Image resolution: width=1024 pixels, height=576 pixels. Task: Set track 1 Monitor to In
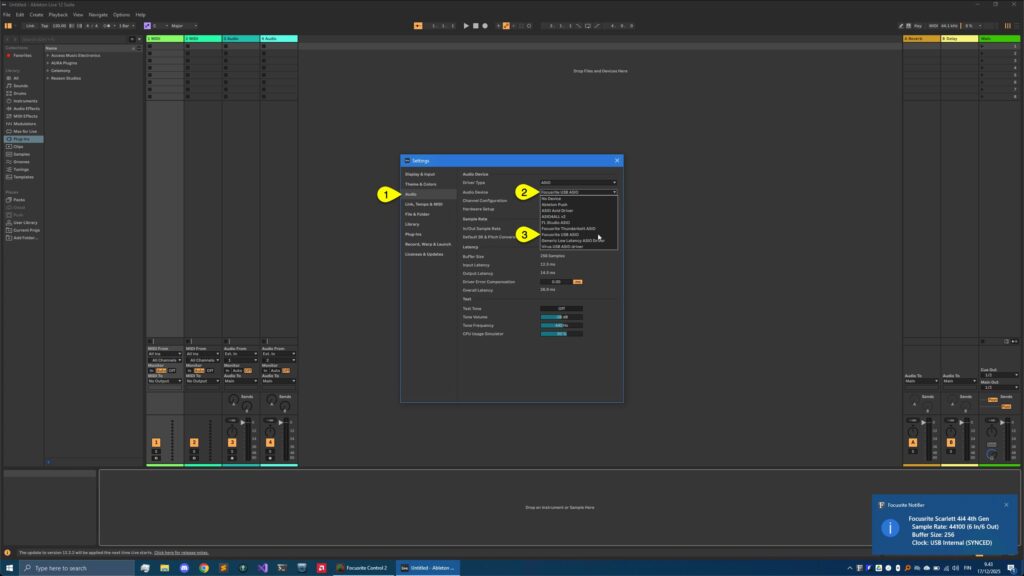151,371
